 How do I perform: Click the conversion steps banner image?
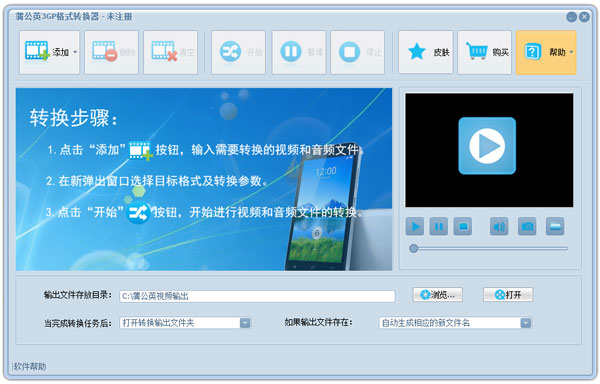204,179
